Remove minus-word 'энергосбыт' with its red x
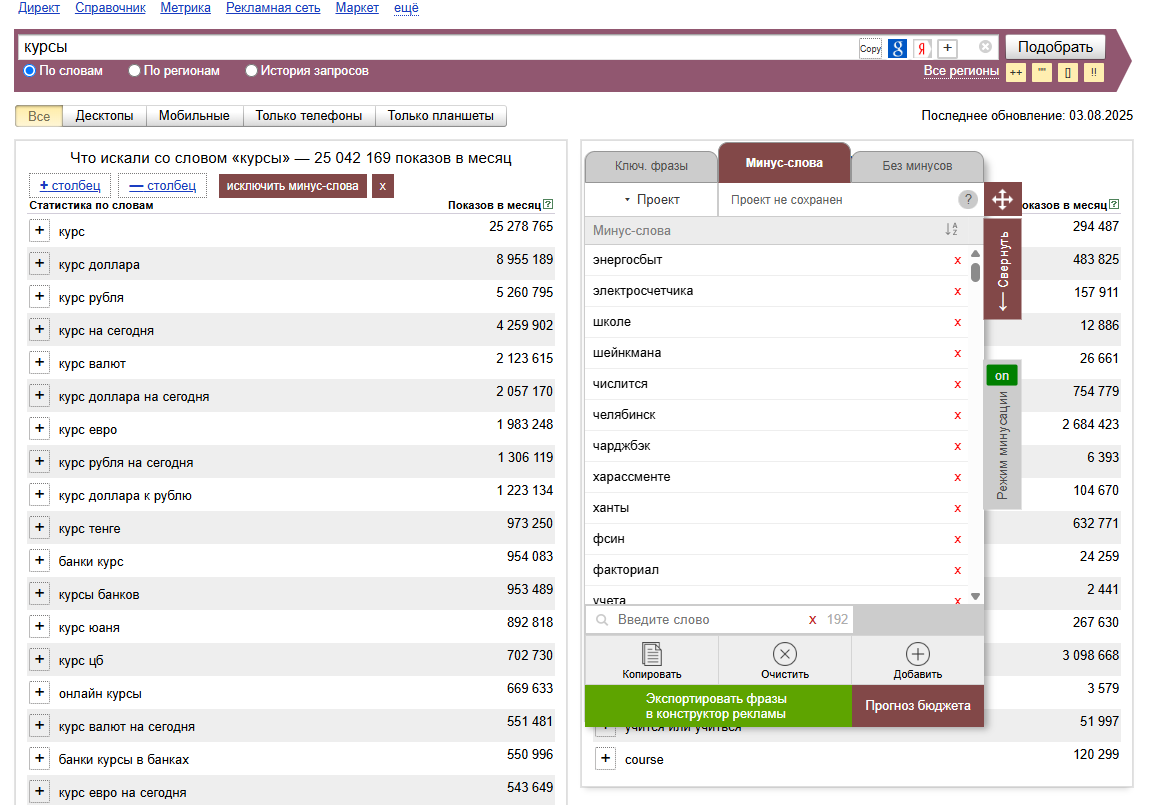This screenshot has height=805, width=1149. [958, 261]
